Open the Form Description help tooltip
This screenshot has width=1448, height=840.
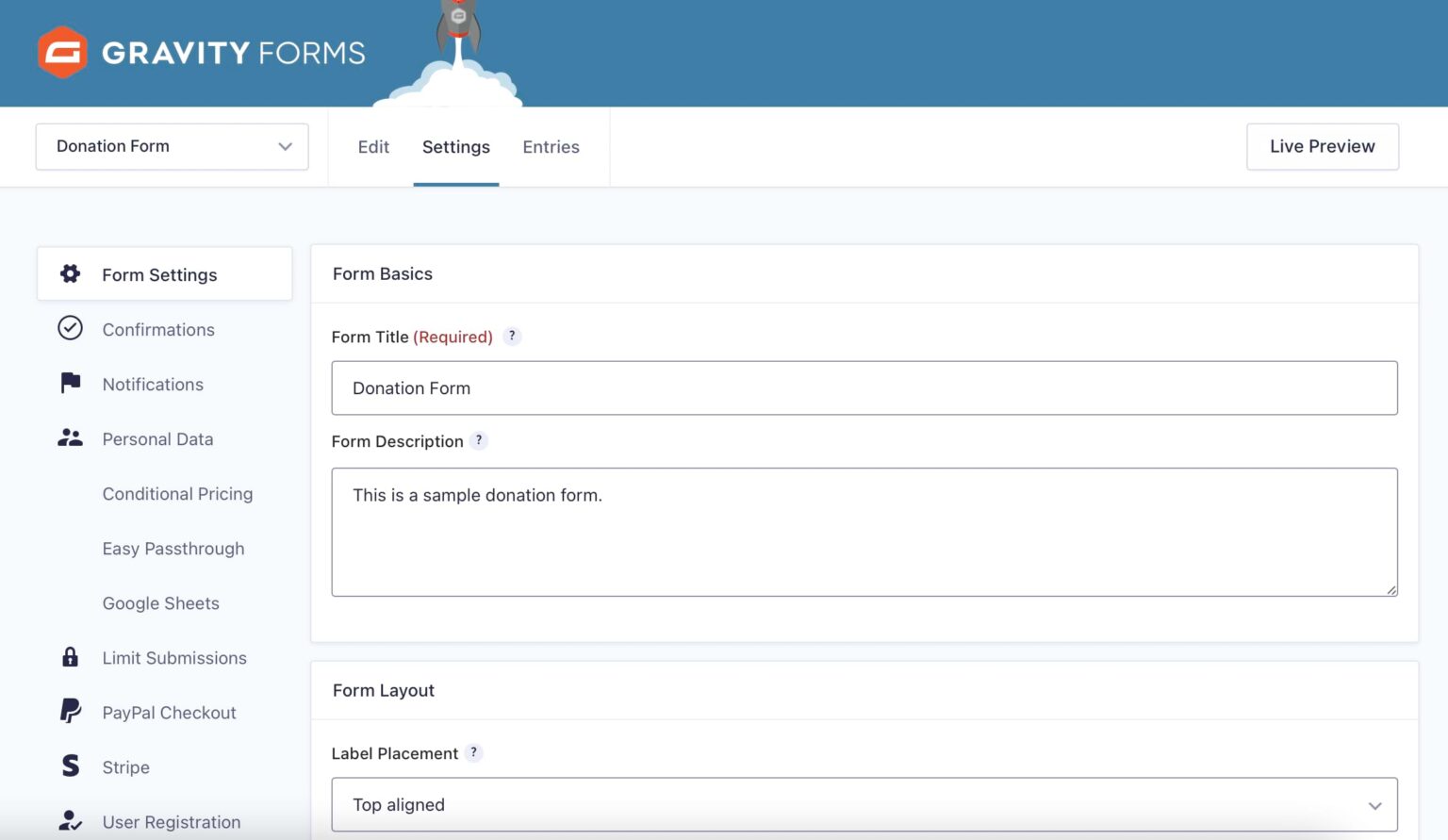pos(479,440)
